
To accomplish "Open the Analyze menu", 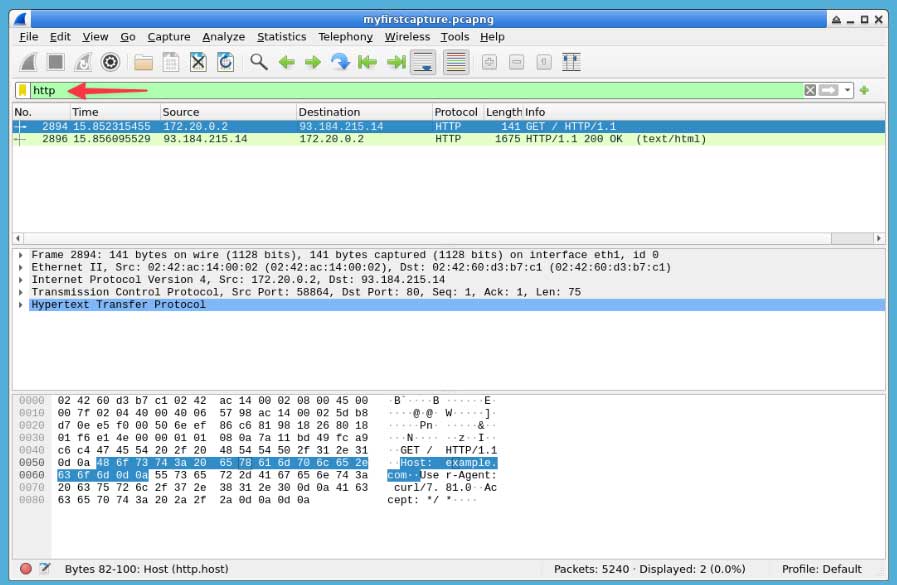I will [224, 37].
